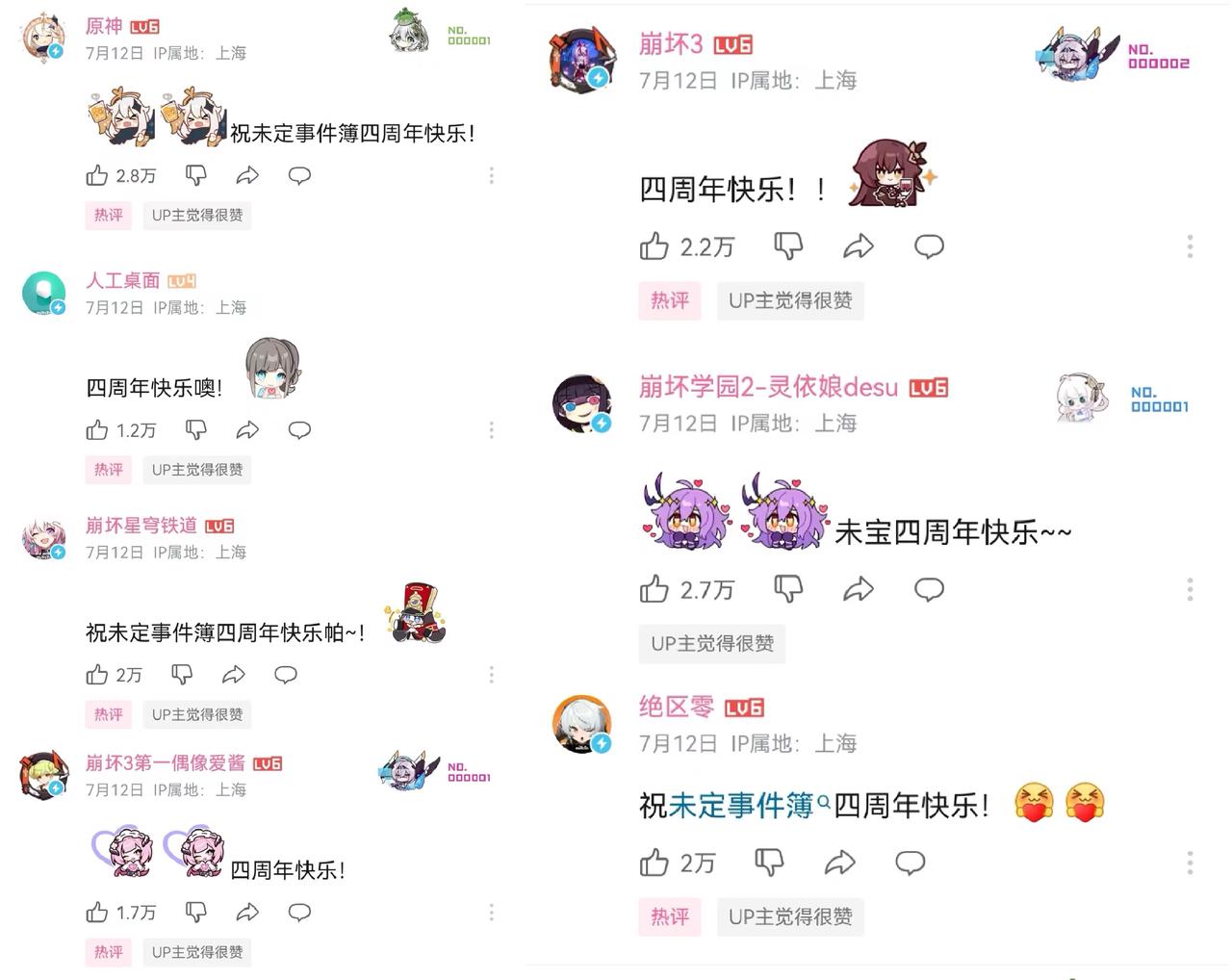This screenshot has width=1232, height=980.
Task: Expand more options on 绝区零 comment
Action: pyautogui.click(x=1191, y=863)
